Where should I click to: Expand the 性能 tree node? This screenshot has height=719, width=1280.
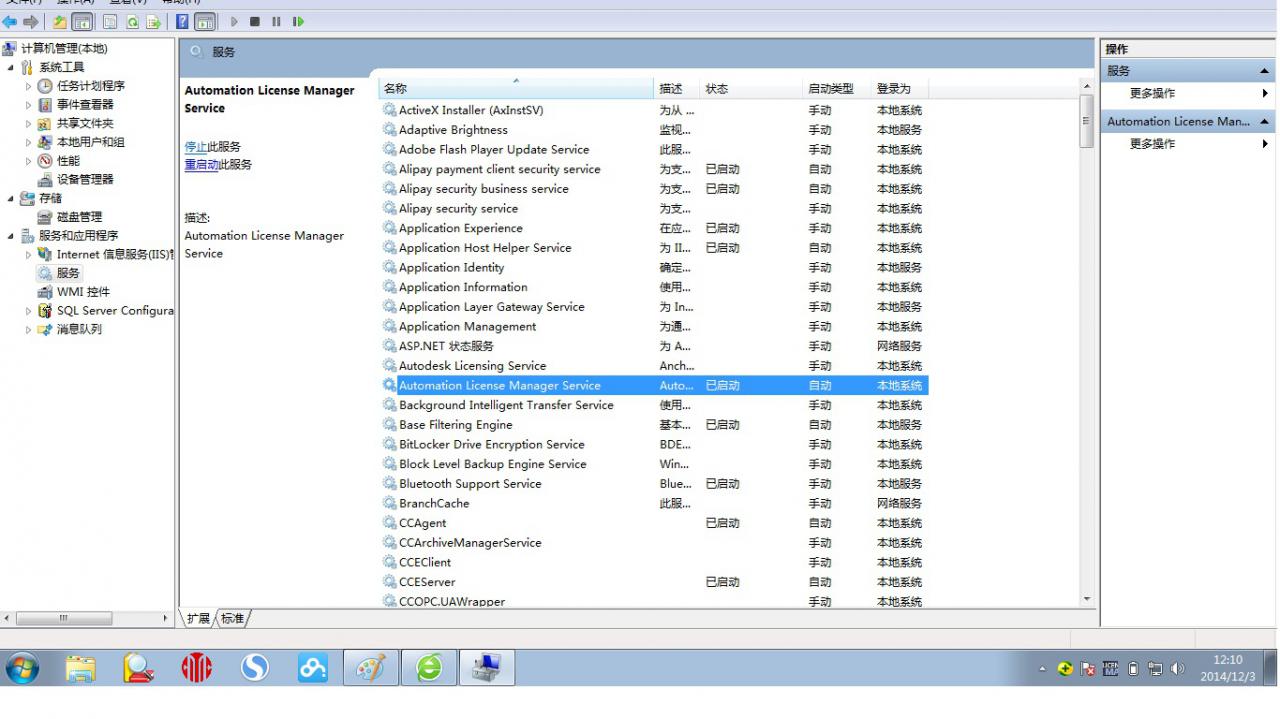click(29, 161)
